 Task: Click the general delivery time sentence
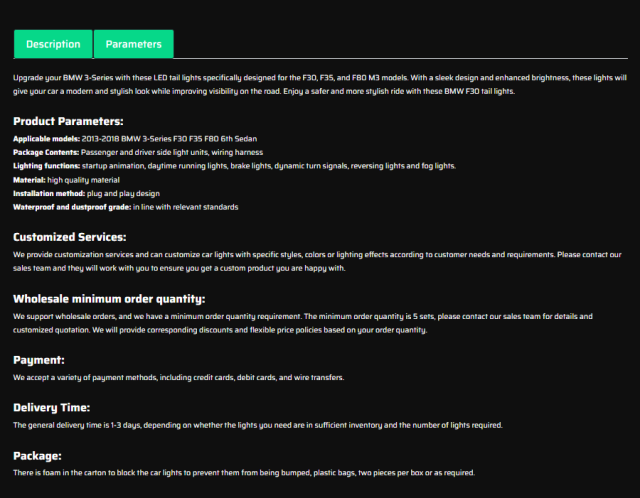258,425
